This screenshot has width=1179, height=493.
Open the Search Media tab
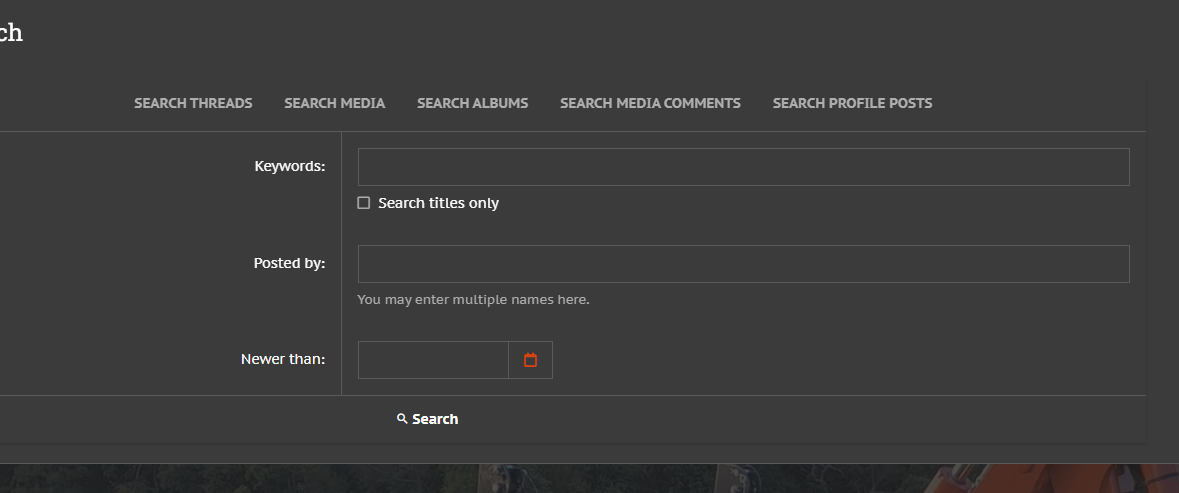[334, 103]
